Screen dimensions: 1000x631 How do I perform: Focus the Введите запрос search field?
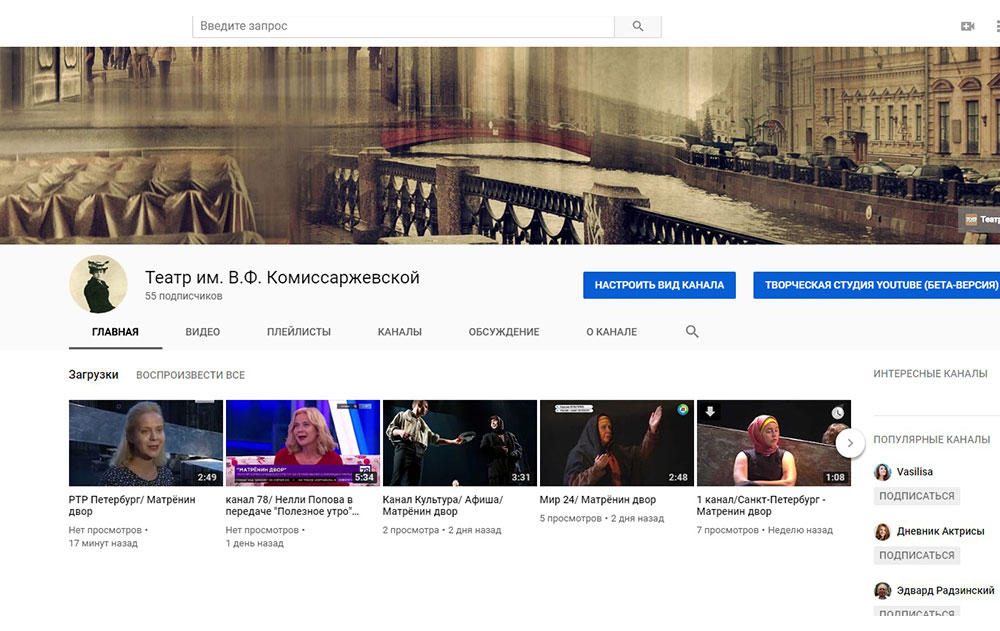[x=403, y=26]
